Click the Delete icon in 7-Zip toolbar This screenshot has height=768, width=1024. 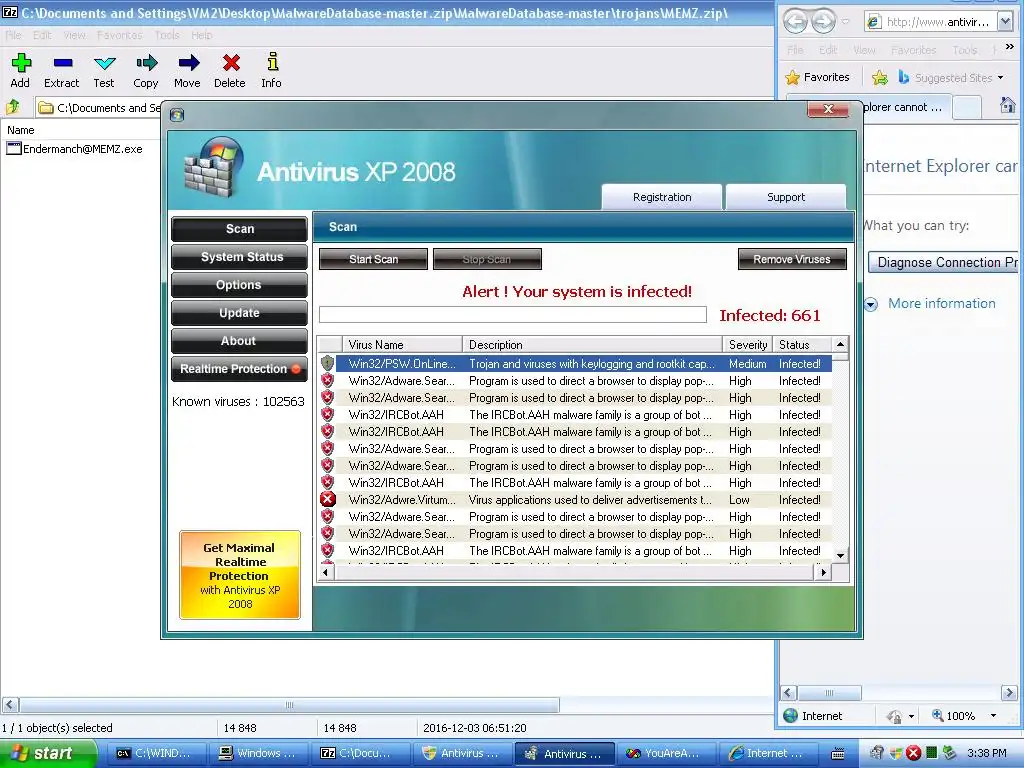coord(231,63)
